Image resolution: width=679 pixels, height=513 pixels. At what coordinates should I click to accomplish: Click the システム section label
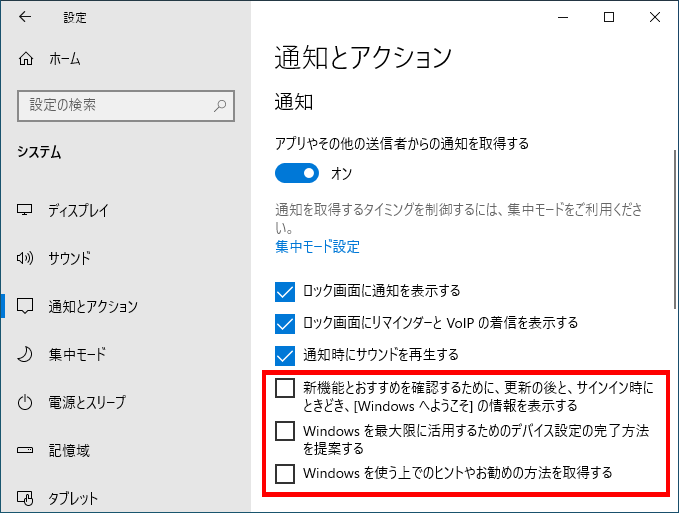(x=39, y=152)
